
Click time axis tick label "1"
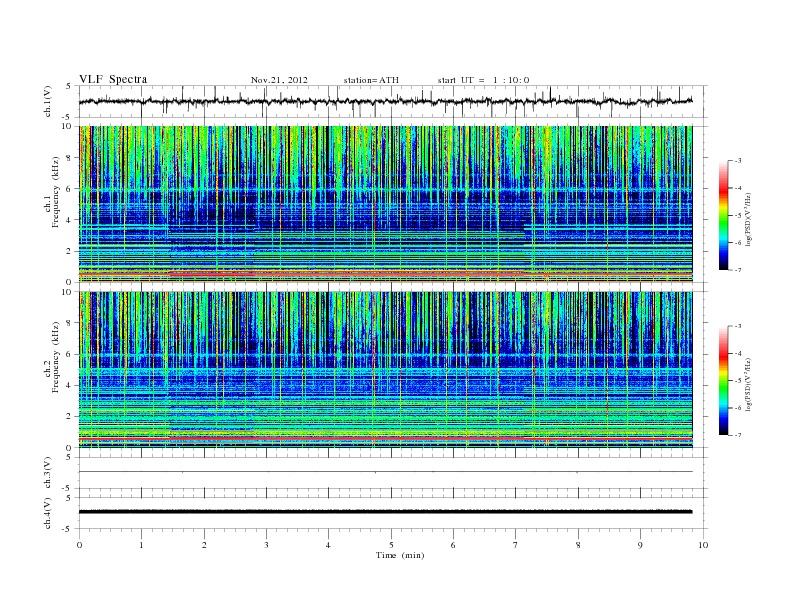click(141, 545)
